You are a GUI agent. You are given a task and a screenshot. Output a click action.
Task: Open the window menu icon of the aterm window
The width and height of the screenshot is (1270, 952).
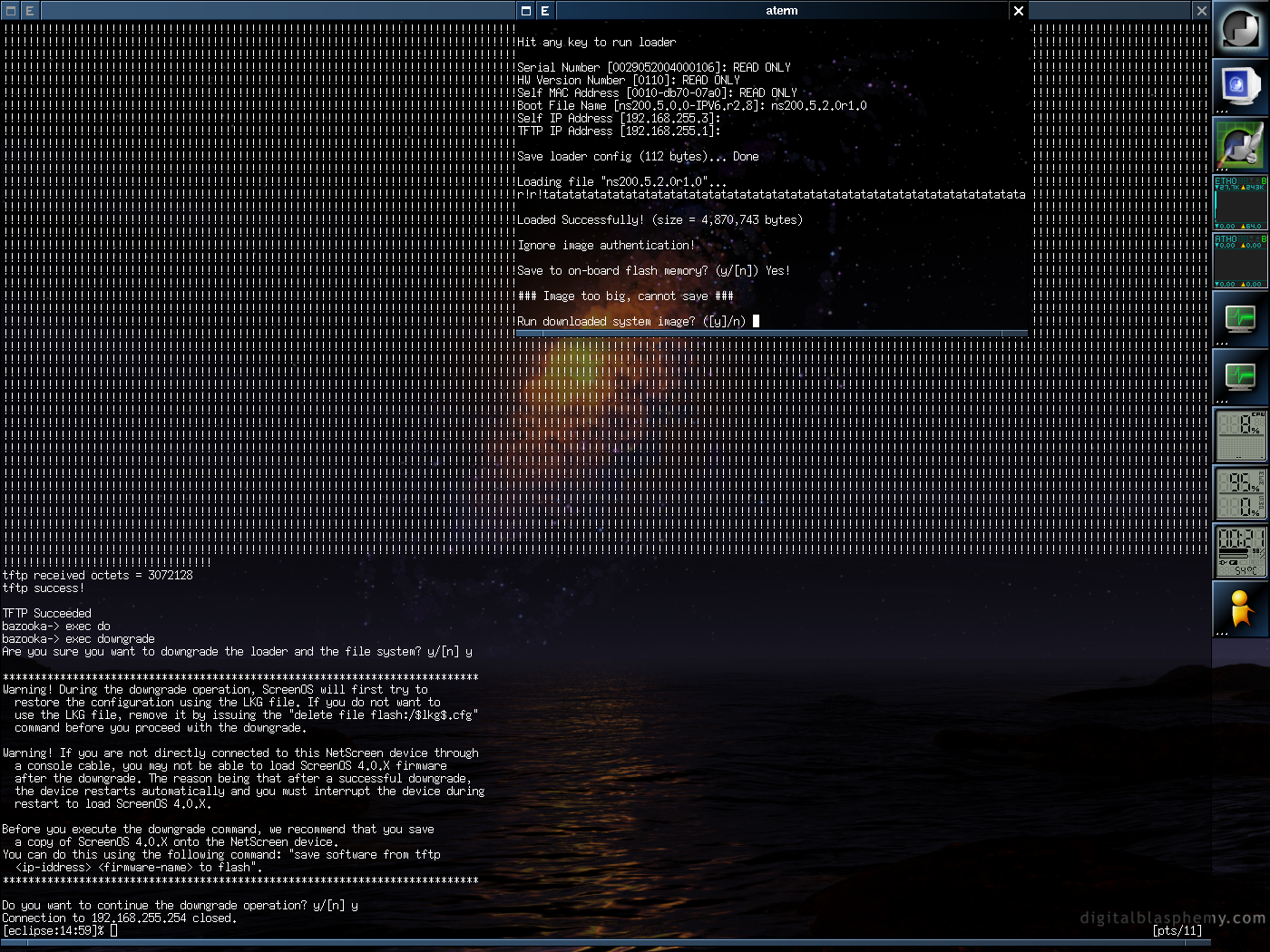526,11
